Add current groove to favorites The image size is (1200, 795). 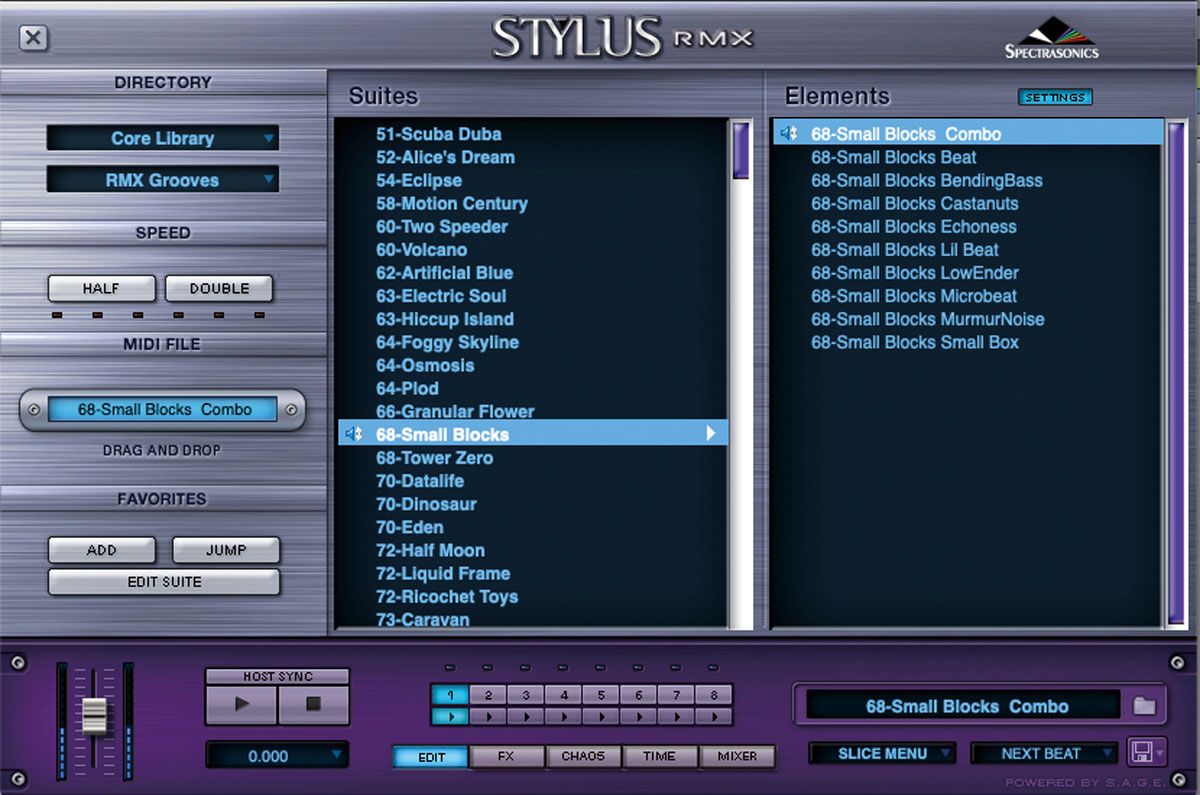tap(101, 550)
